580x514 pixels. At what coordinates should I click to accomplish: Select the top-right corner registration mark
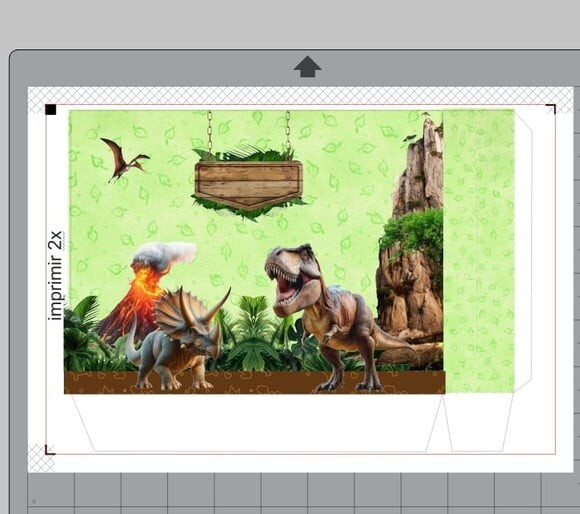(x=551, y=109)
